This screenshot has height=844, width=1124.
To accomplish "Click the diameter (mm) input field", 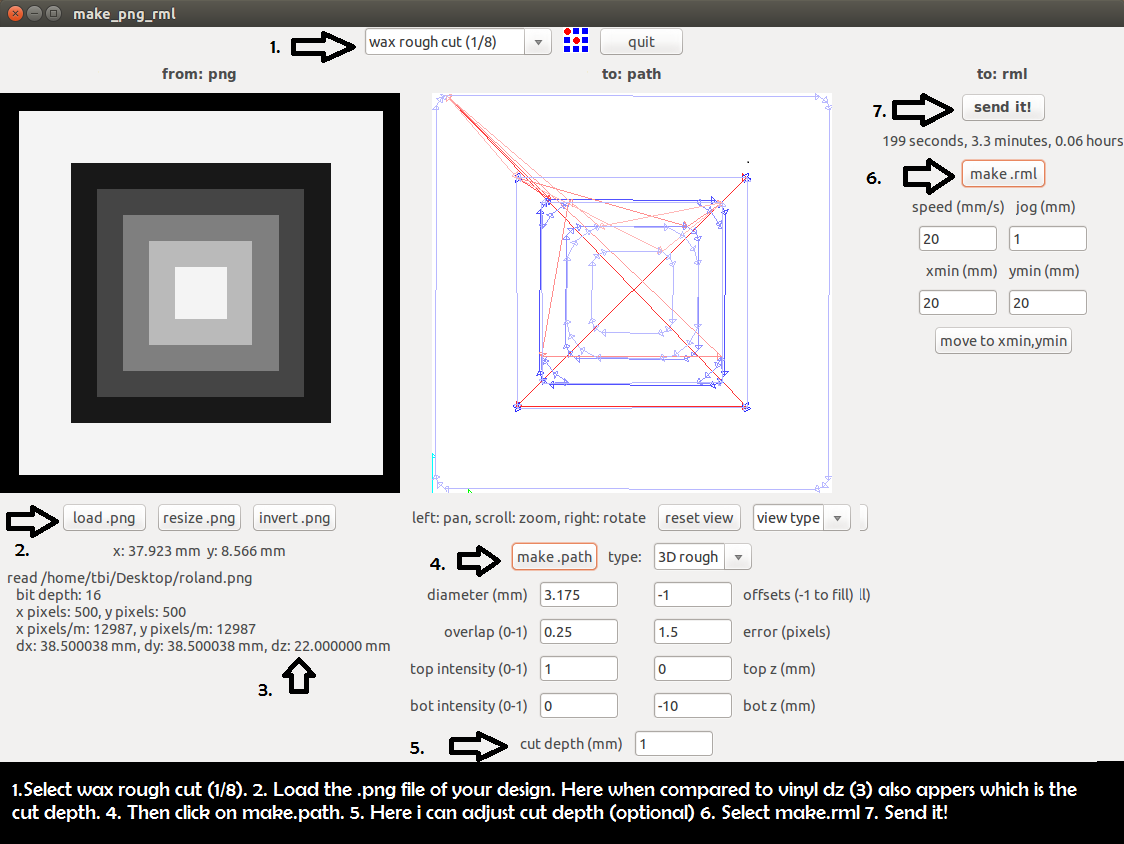I will tap(578, 594).
